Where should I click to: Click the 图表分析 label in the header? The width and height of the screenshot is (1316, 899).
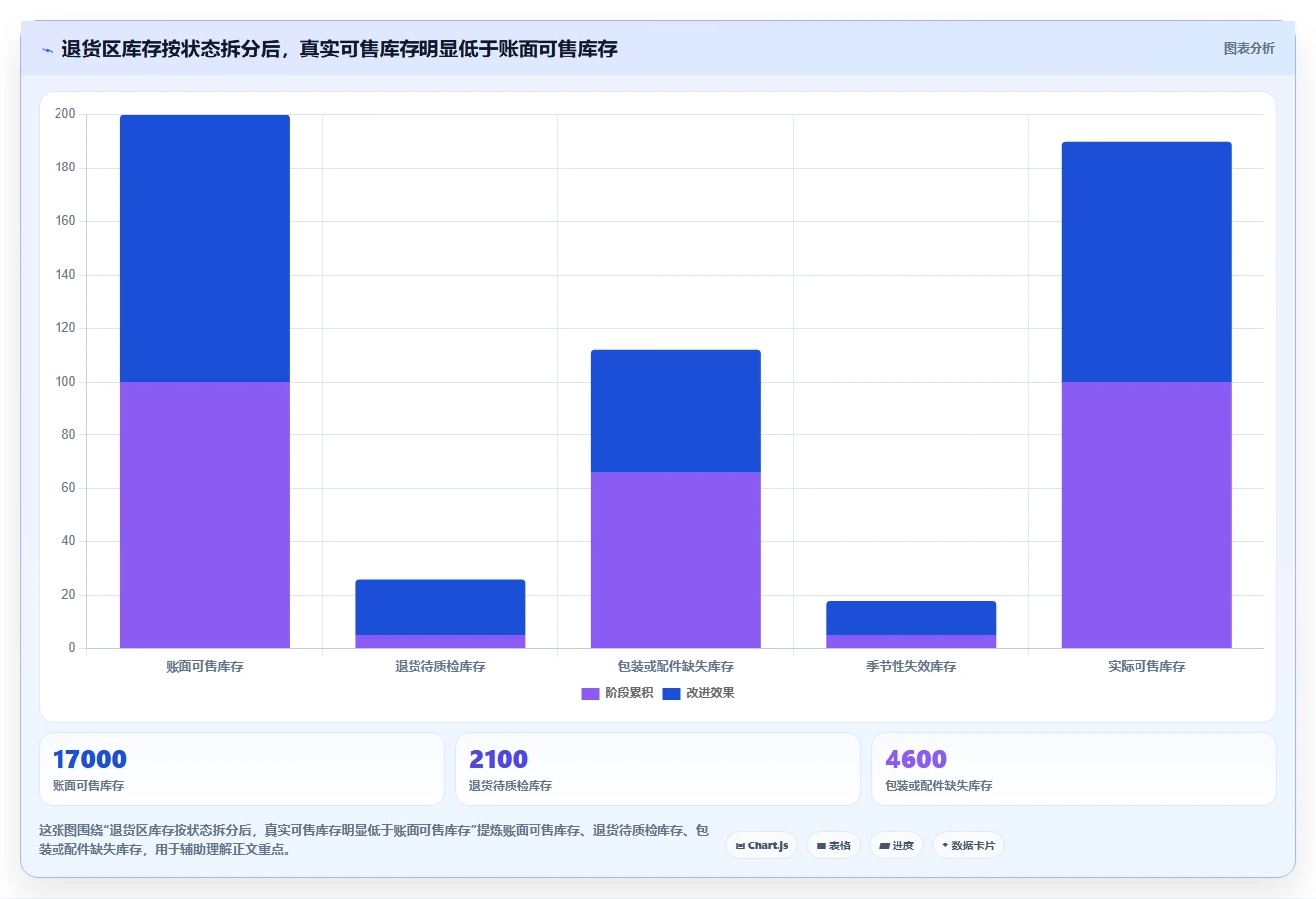[x=1249, y=48]
